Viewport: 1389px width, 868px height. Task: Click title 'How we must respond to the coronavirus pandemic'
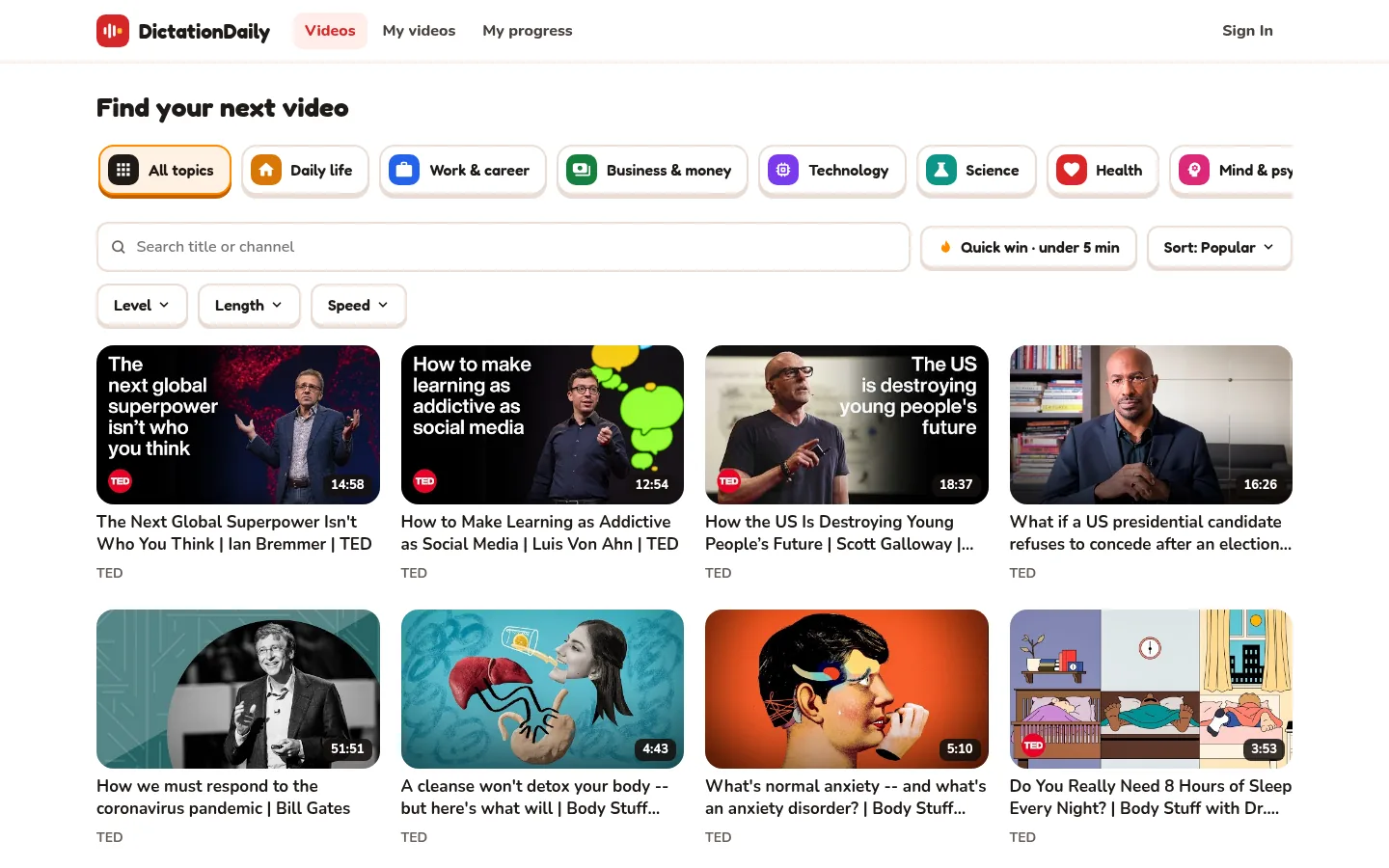pyautogui.click(x=224, y=798)
